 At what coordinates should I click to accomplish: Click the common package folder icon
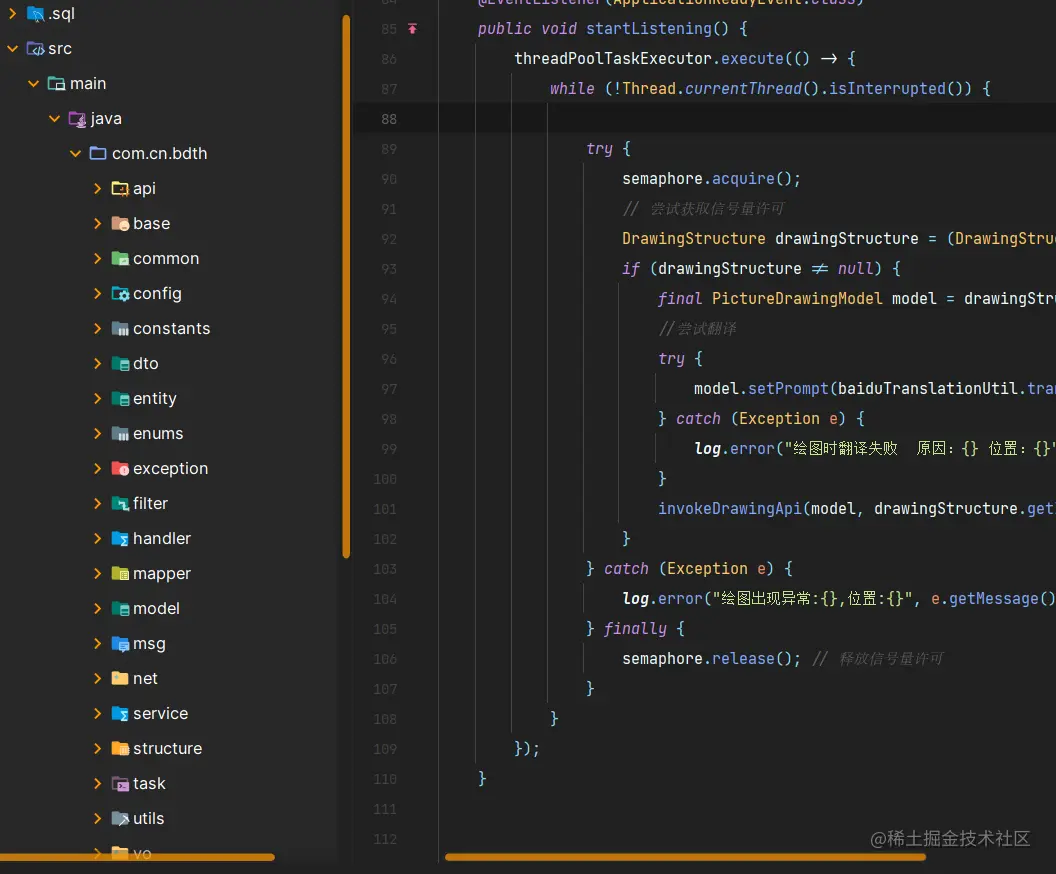tap(120, 259)
